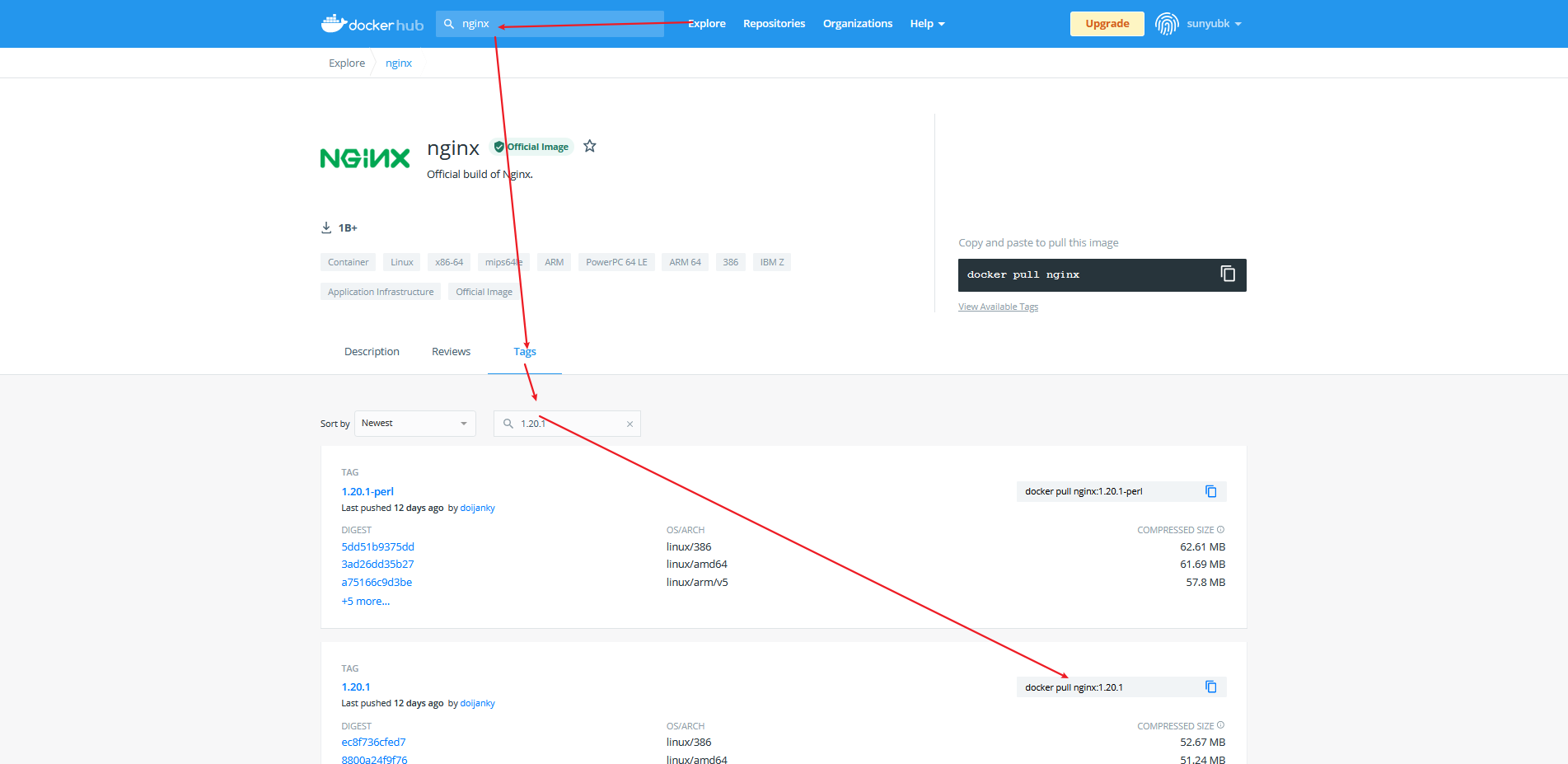Click the 52.67 MB size value
Image resolution: width=1568 pixels, height=764 pixels.
coord(1203,743)
